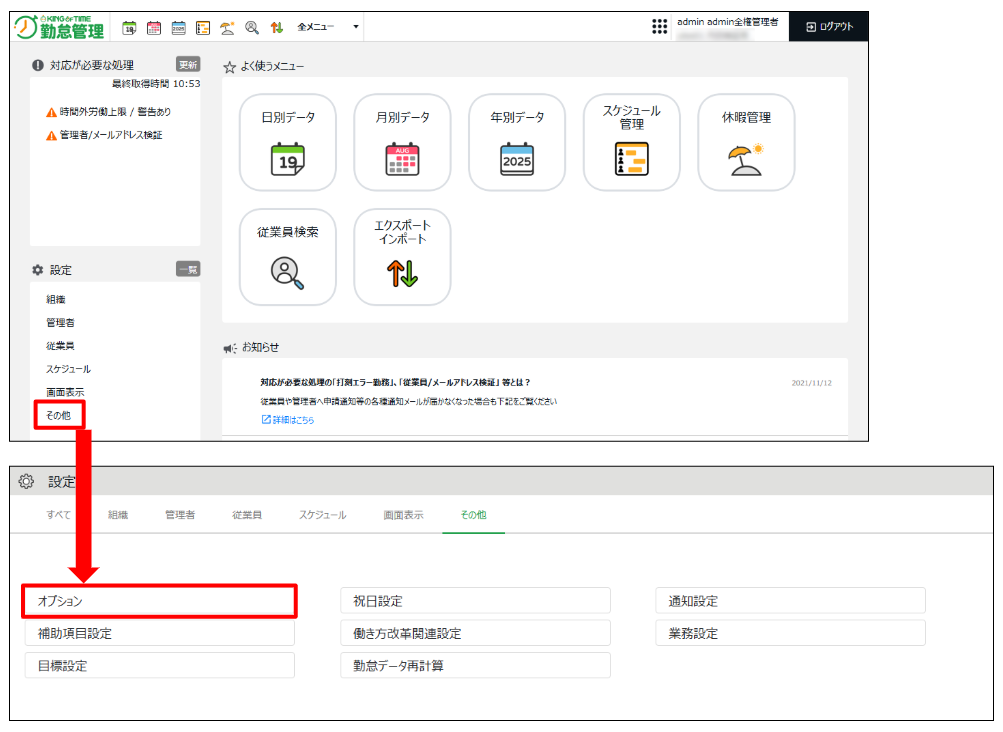The height and width of the screenshot is (732, 1003).
Task: Click the megaphone icon by お知らせ
Action: pyautogui.click(x=230, y=348)
